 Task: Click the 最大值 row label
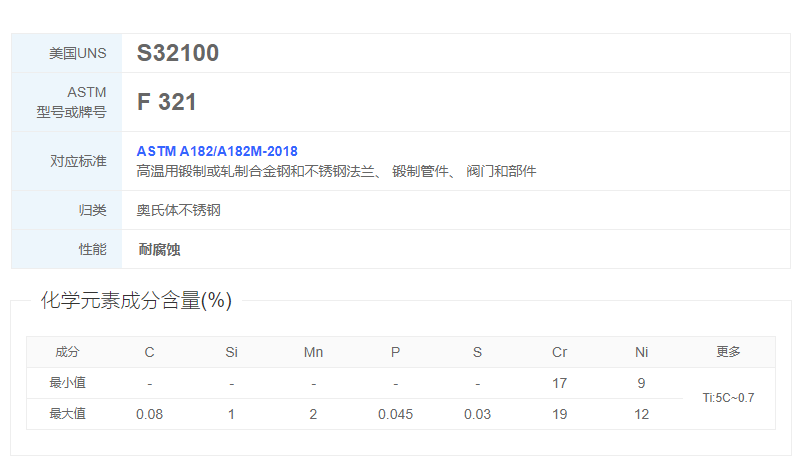67,414
